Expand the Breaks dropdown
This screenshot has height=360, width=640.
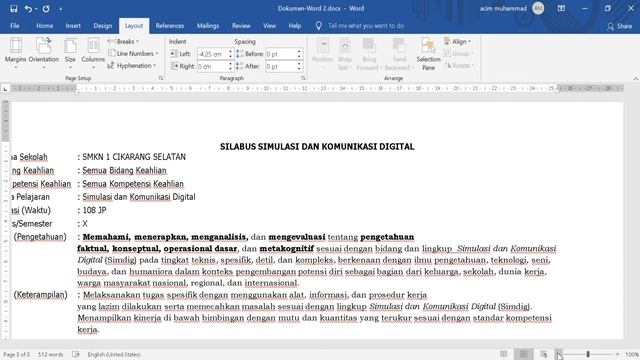pyautogui.click(x=123, y=41)
